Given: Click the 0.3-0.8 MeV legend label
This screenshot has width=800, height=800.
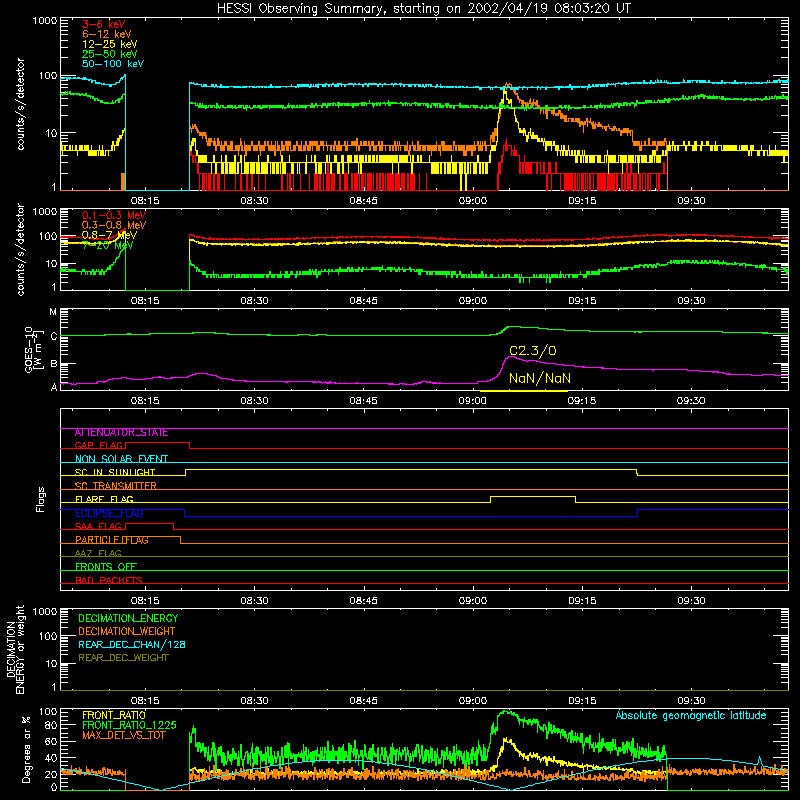Looking at the screenshot, I should coord(114,225).
